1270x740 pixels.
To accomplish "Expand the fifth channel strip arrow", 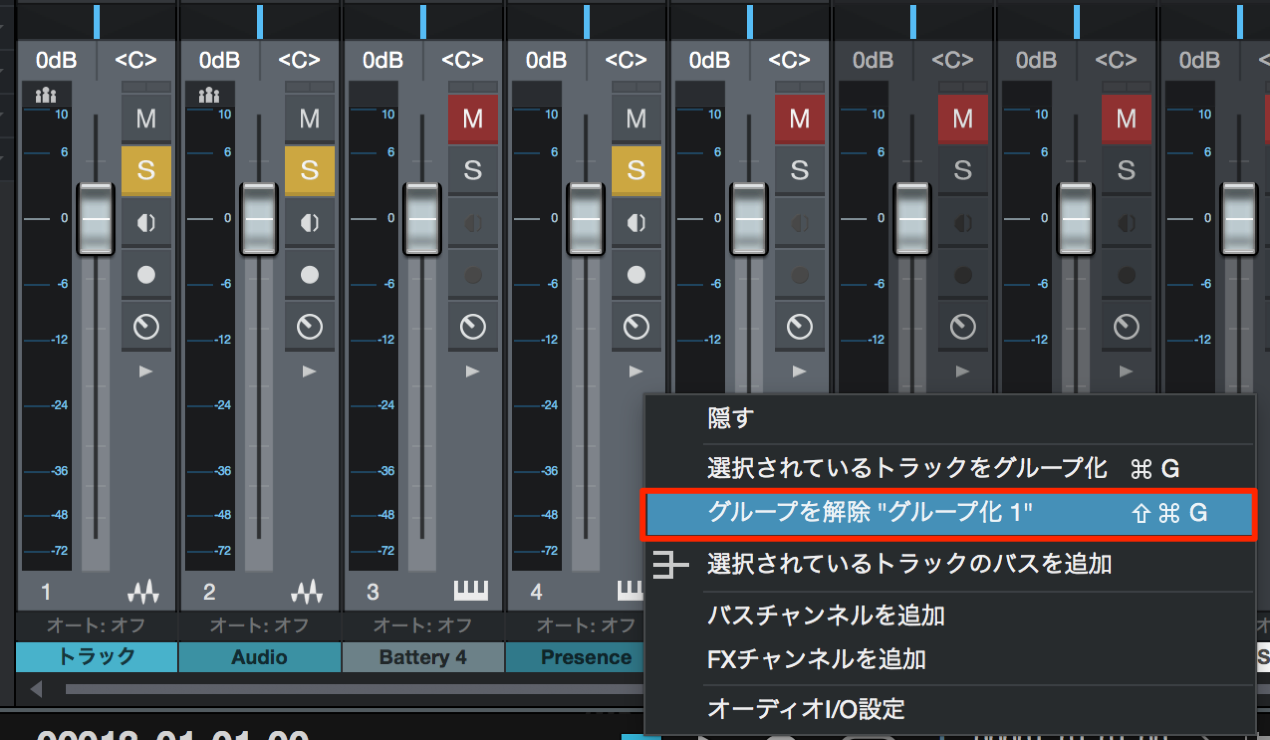I will 799,371.
